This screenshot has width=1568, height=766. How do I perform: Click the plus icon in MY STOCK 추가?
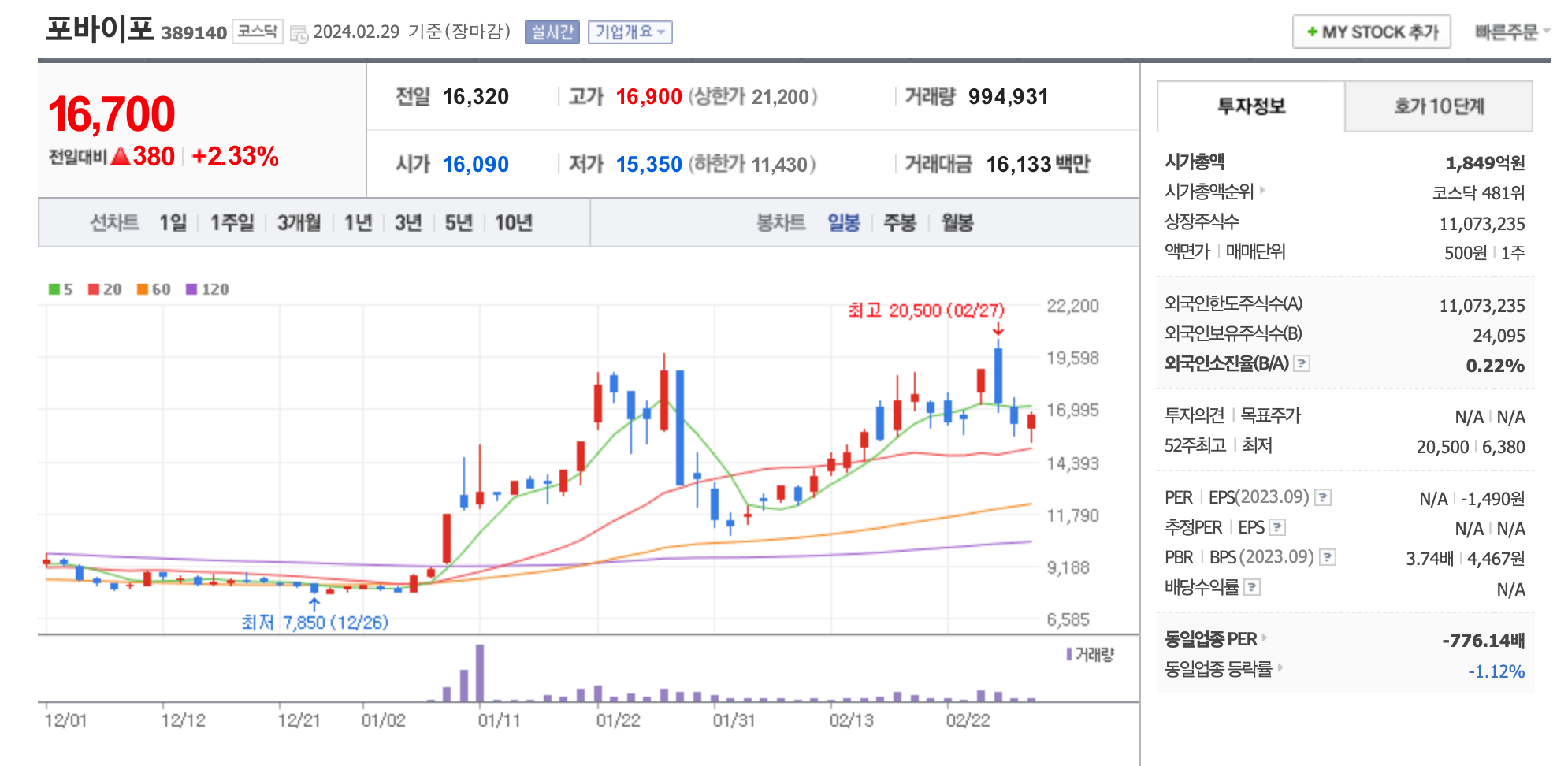pyautogui.click(x=1311, y=32)
